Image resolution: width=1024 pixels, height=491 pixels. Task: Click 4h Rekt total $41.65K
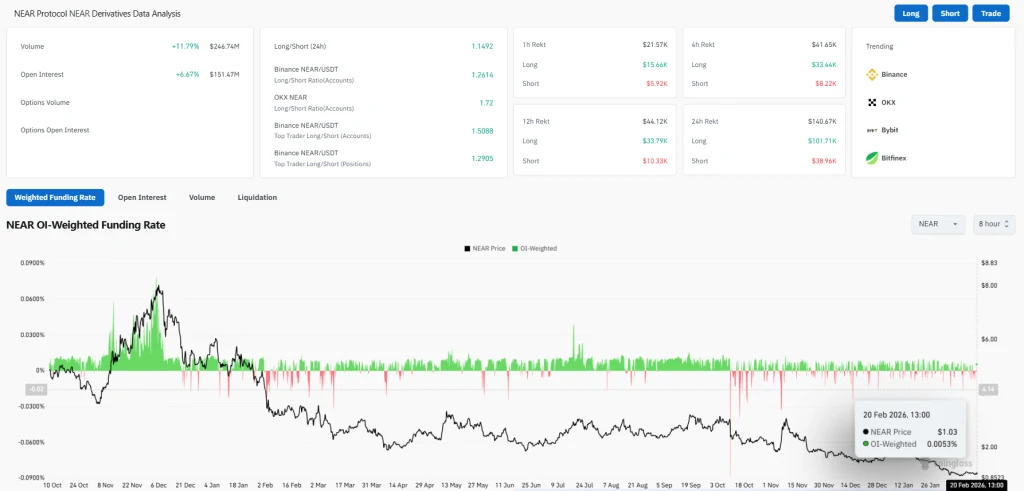823,44
